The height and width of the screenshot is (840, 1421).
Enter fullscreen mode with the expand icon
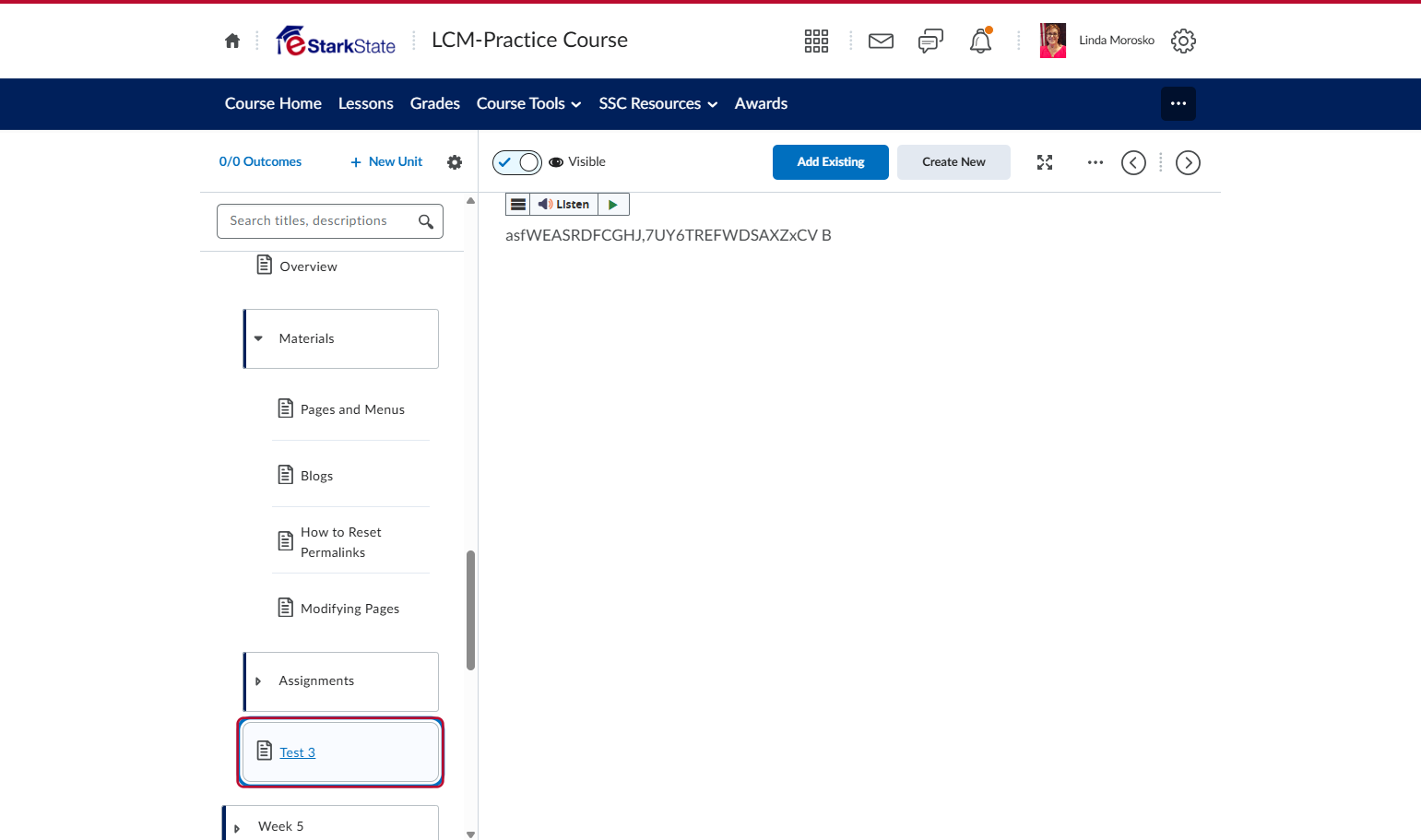pos(1045,162)
